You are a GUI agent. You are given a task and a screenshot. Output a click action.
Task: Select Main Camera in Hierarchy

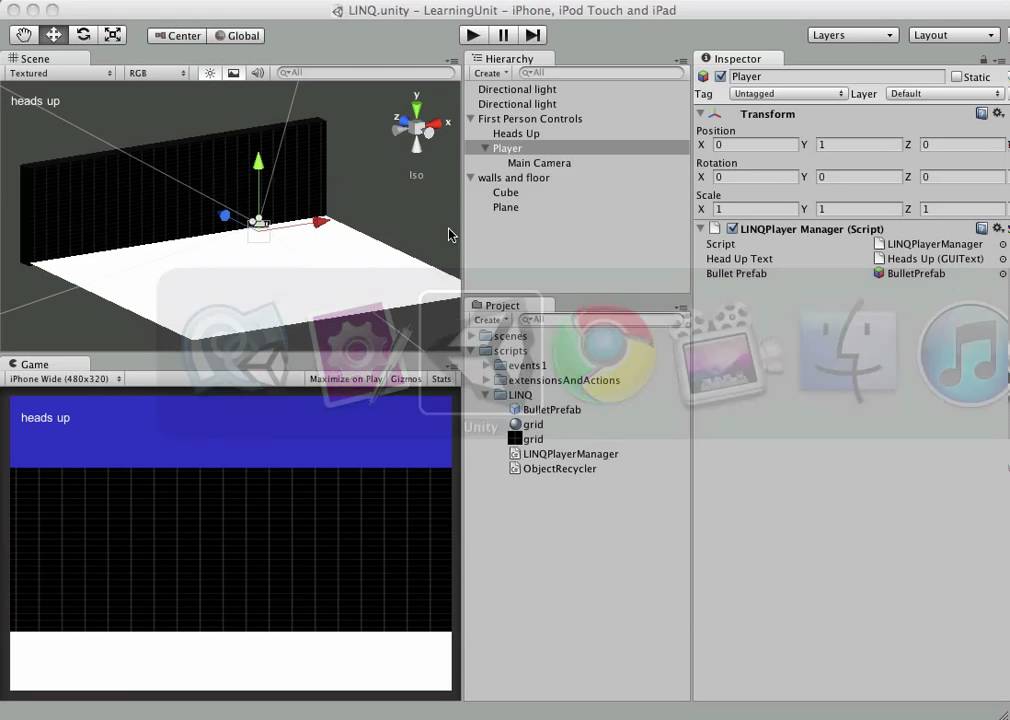(x=539, y=163)
